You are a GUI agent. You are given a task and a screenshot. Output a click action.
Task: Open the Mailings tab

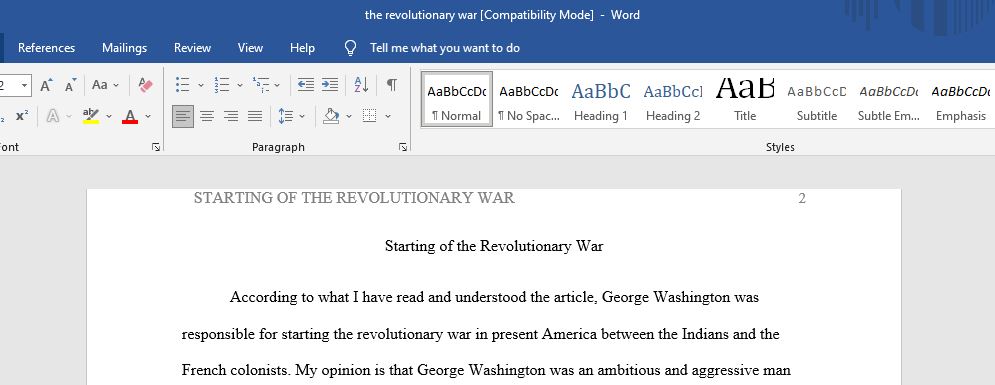124,48
